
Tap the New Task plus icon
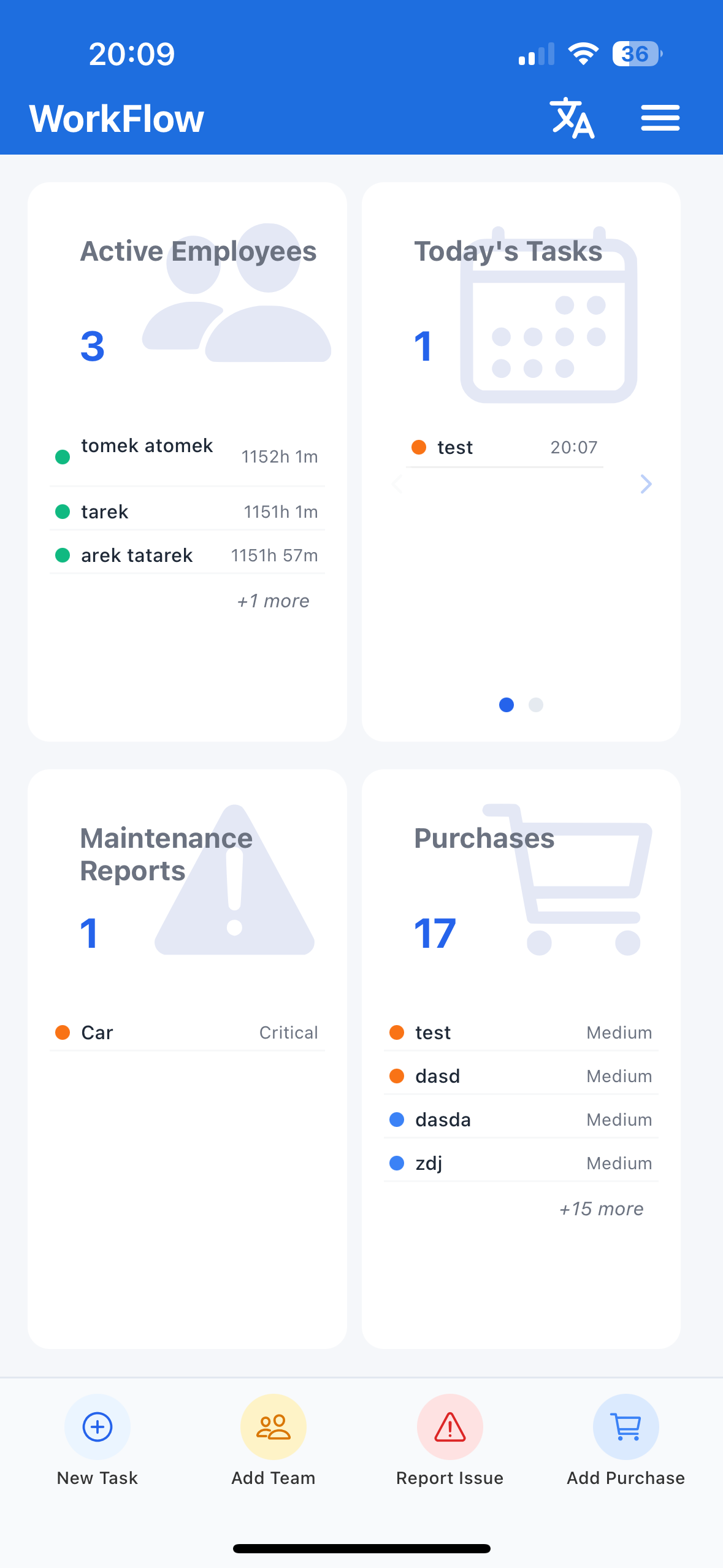pyautogui.click(x=98, y=1426)
